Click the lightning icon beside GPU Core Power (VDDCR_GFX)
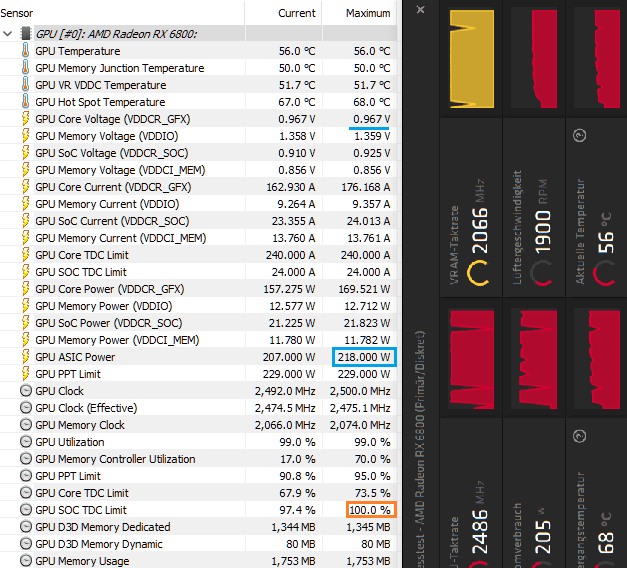The width and height of the screenshot is (627, 568). click(x=26, y=289)
